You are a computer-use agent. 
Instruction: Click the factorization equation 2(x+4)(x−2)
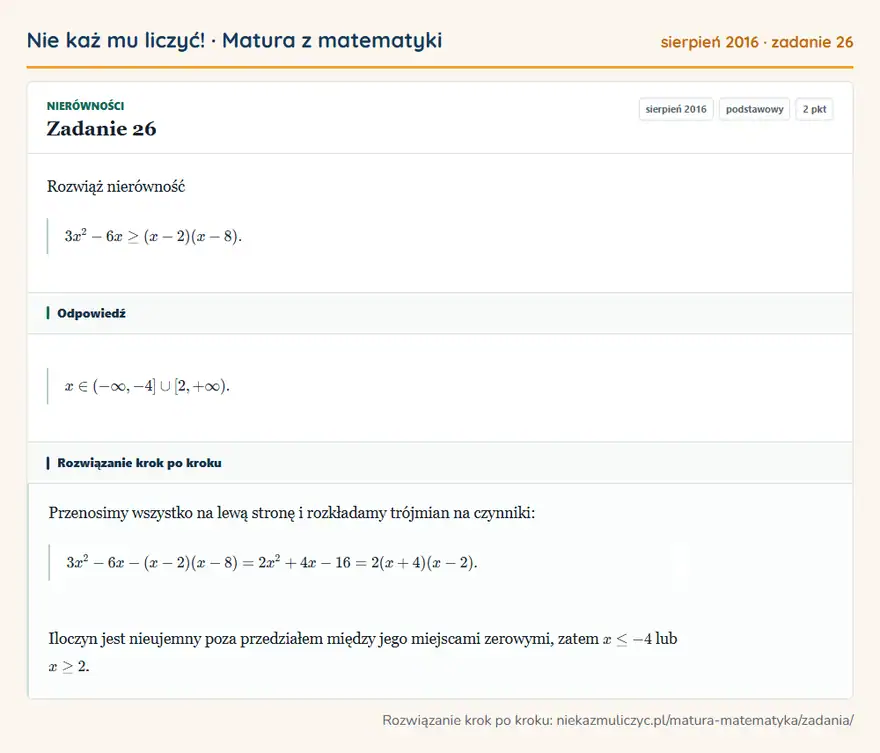point(272,562)
